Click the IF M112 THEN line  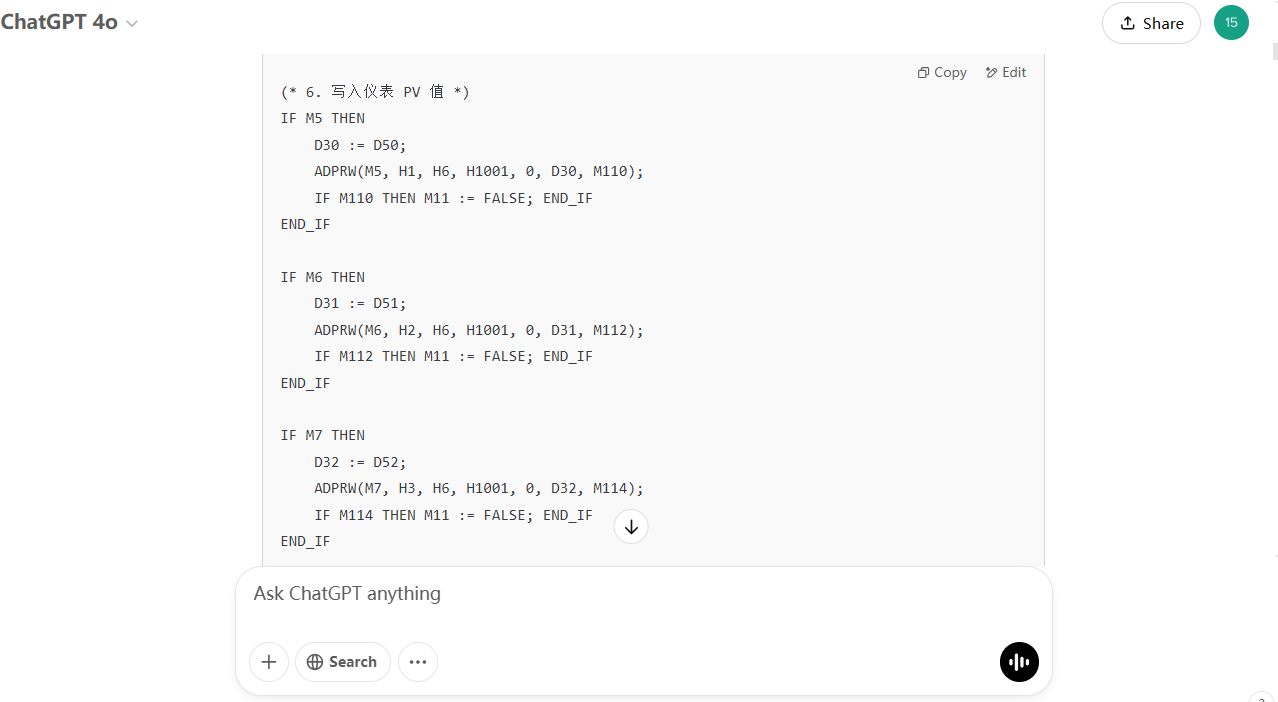pyautogui.click(x=453, y=356)
